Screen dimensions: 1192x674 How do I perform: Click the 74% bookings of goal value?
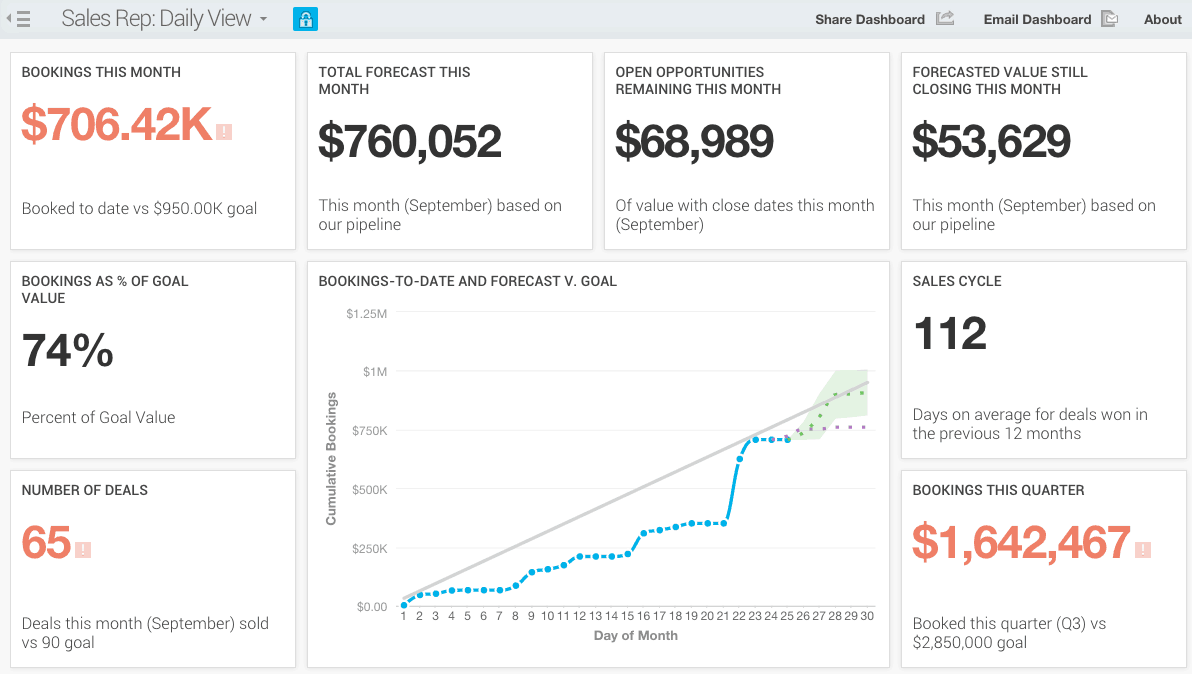pyautogui.click(x=68, y=351)
